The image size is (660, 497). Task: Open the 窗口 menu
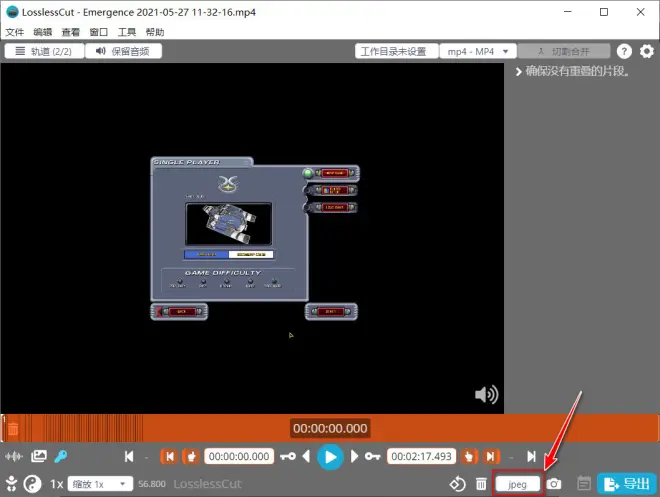point(98,32)
